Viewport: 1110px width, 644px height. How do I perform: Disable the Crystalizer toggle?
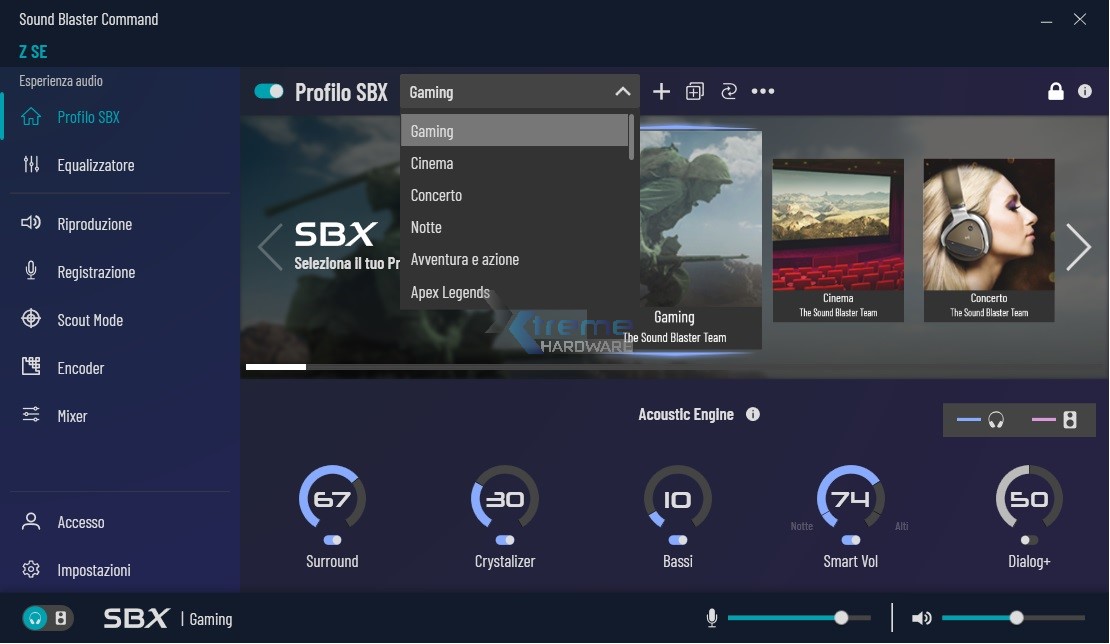(x=505, y=540)
